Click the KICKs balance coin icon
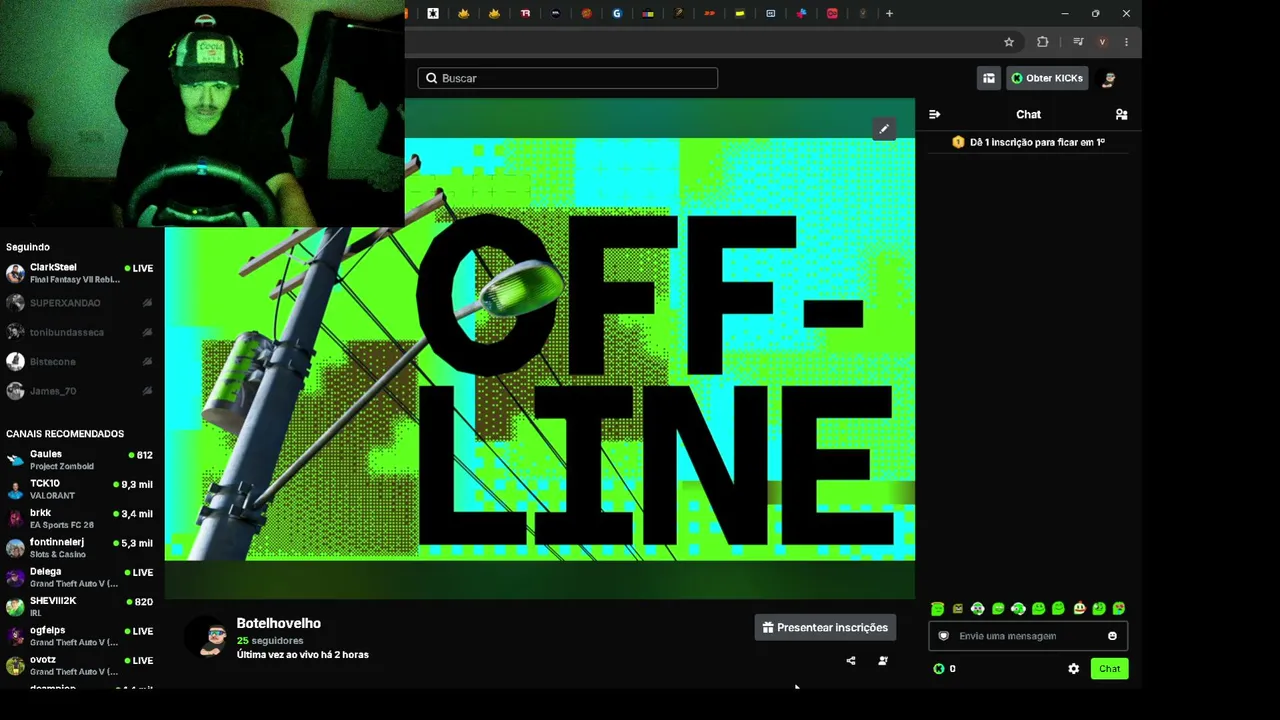Viewport: 1280px width, 720px height. 938,669
